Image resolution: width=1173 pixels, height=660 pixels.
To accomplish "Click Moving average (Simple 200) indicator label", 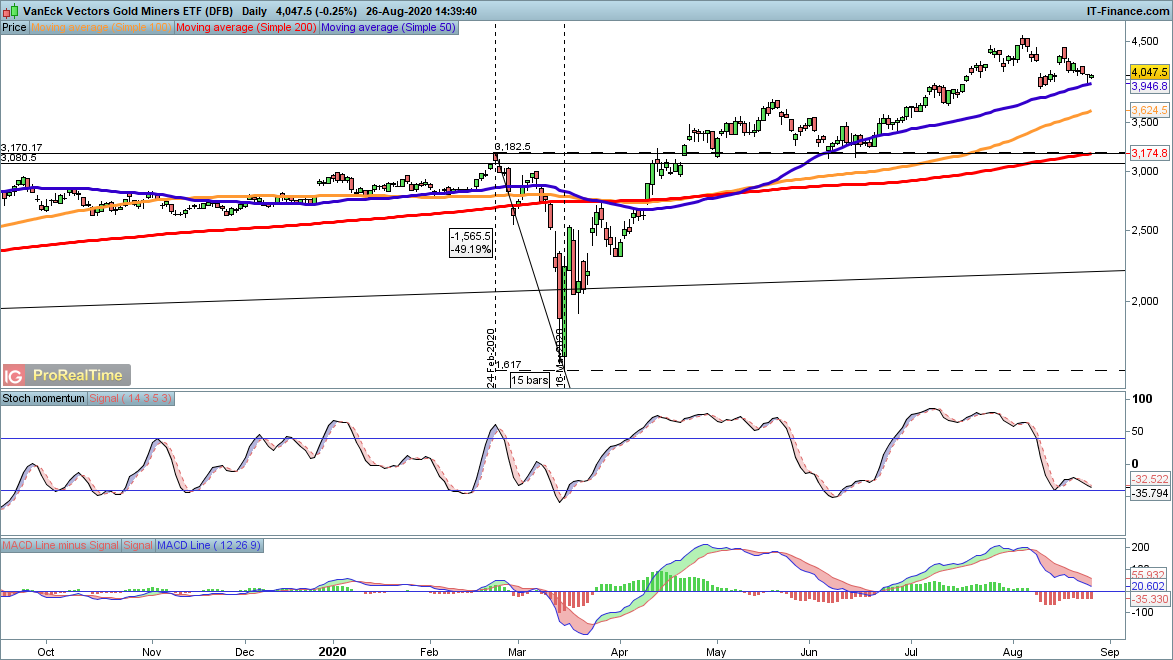I will [246, 28].
